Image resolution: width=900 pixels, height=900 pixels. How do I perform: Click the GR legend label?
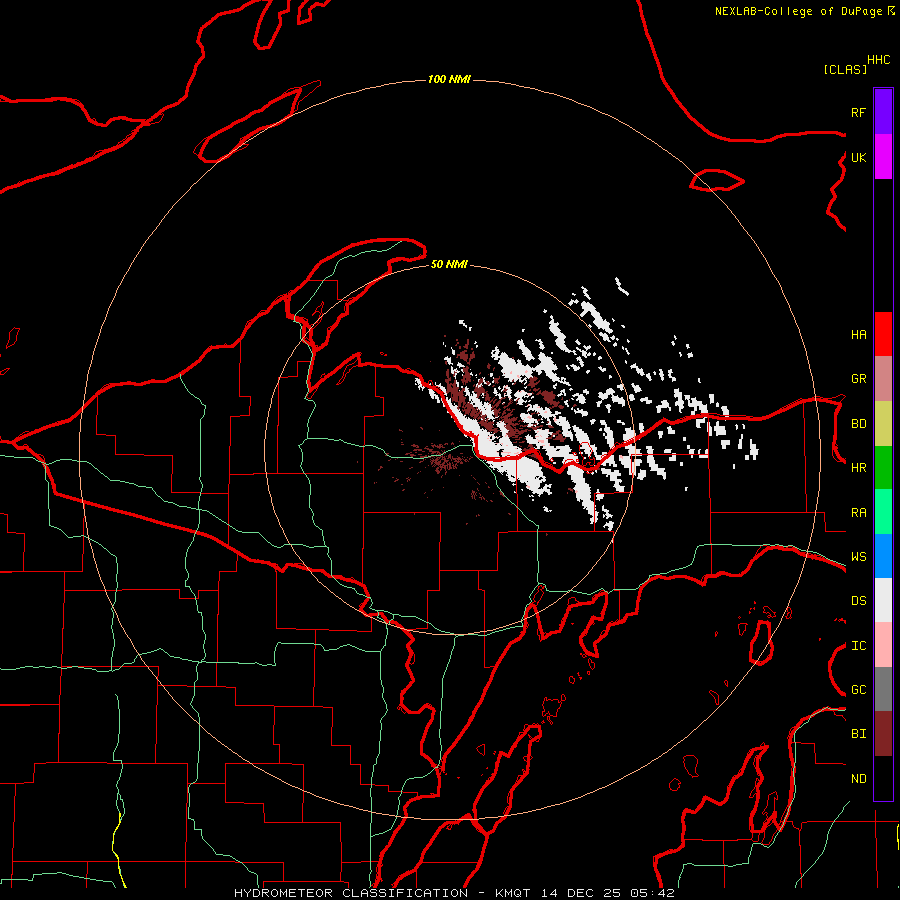click(x=858, y=379)
